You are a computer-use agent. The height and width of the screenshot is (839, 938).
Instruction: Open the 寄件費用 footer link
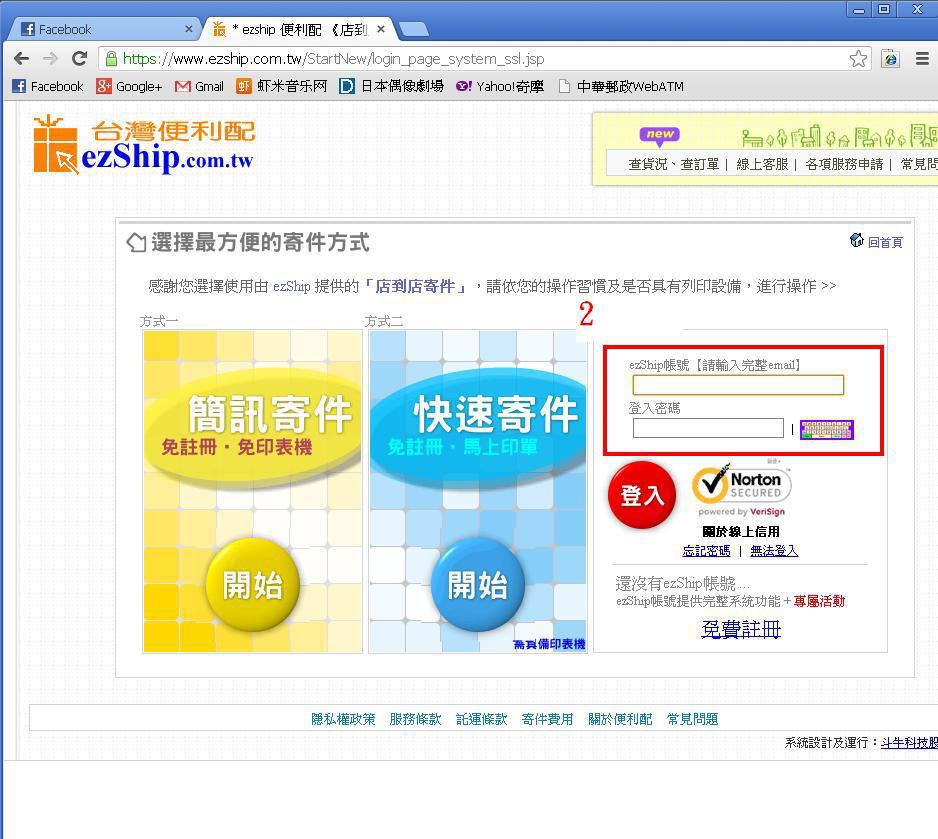point(547,719)
